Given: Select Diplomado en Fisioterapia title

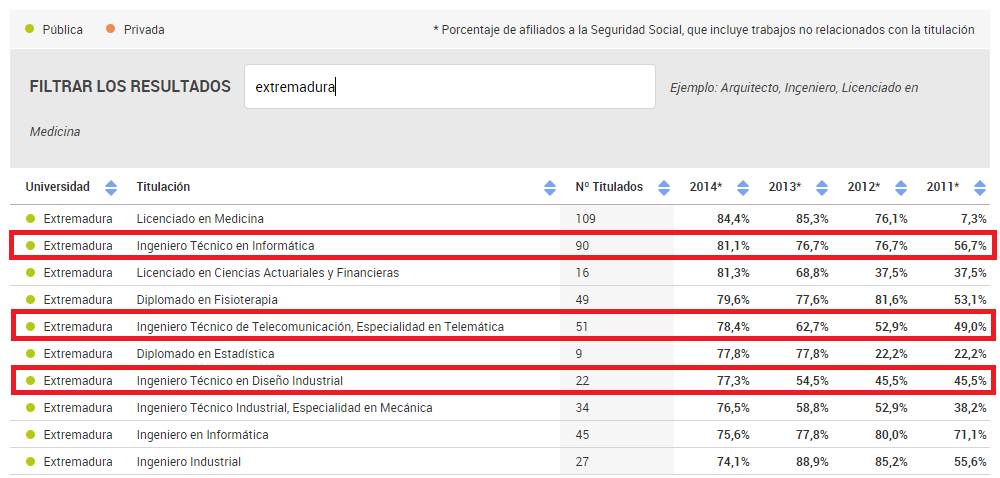Looking at the screenshot, I should 207,300.
